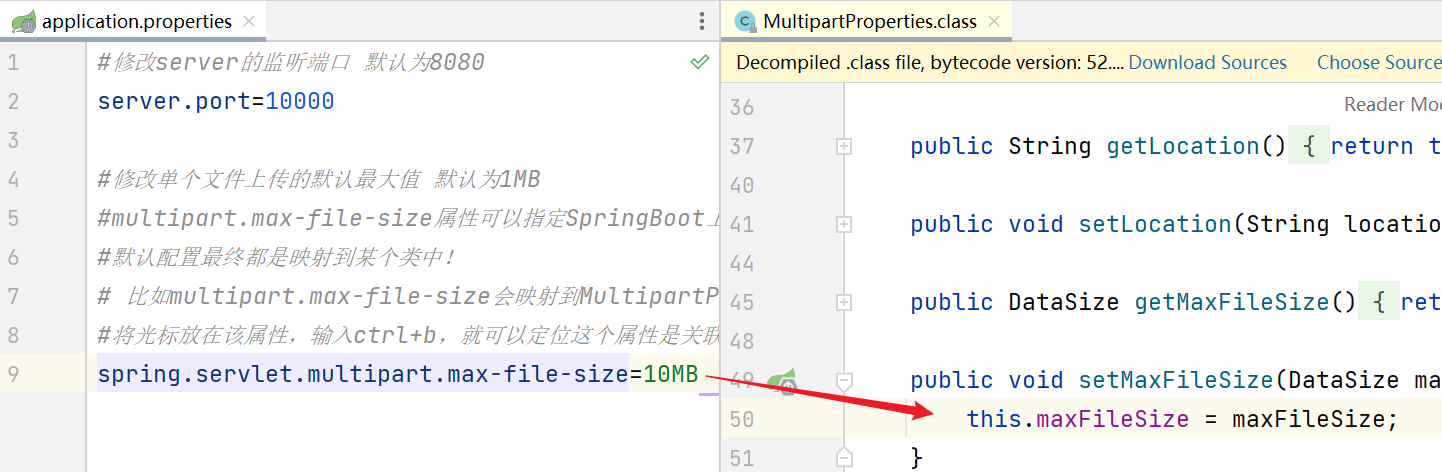Click the Spring bean gutter icon at line 49
1442x472 pixels.
pyautogui.click(x=786, y=381)
